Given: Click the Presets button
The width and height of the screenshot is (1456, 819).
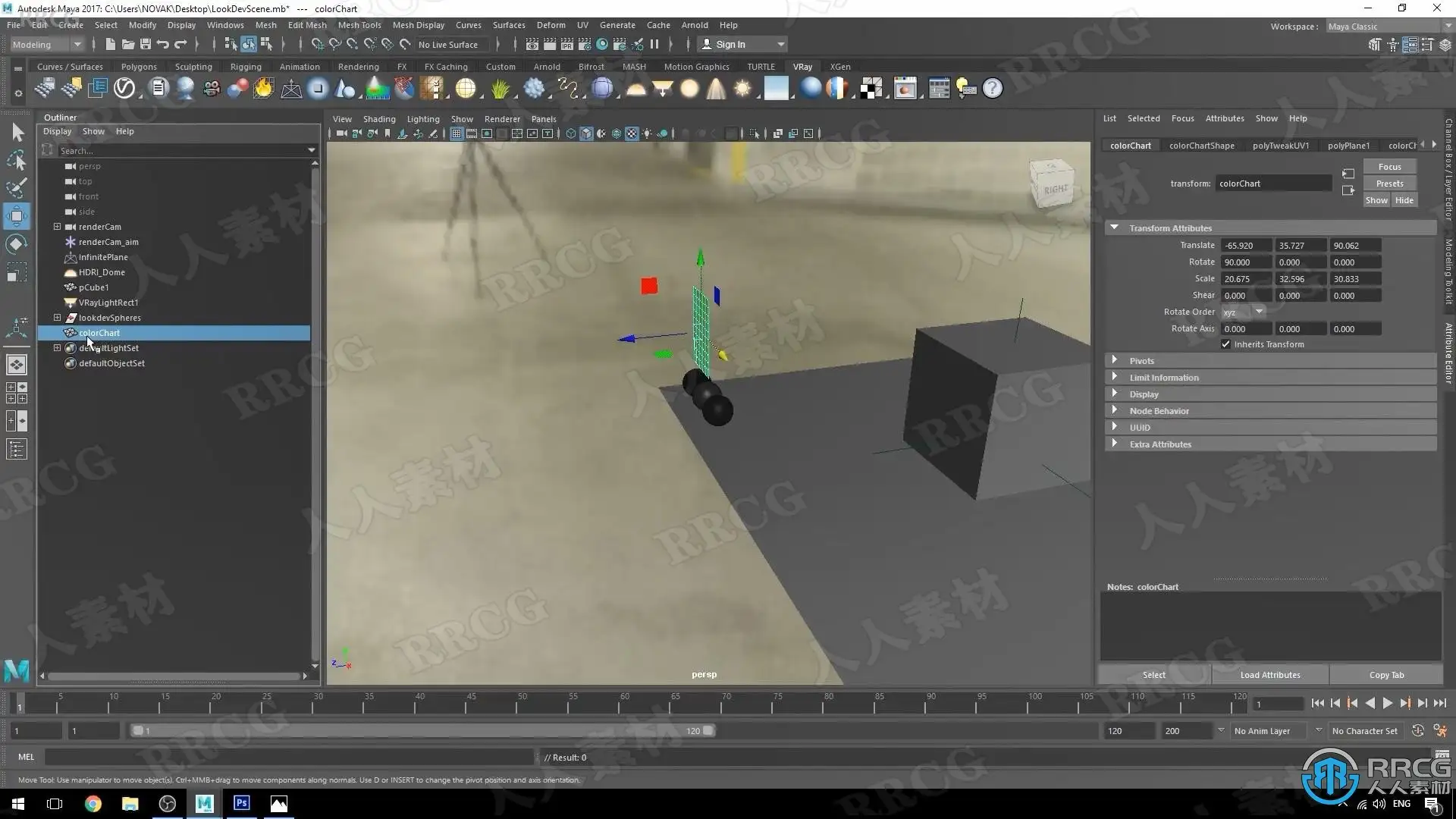Looking at the screenshot, I should (x=1389, y=184).
